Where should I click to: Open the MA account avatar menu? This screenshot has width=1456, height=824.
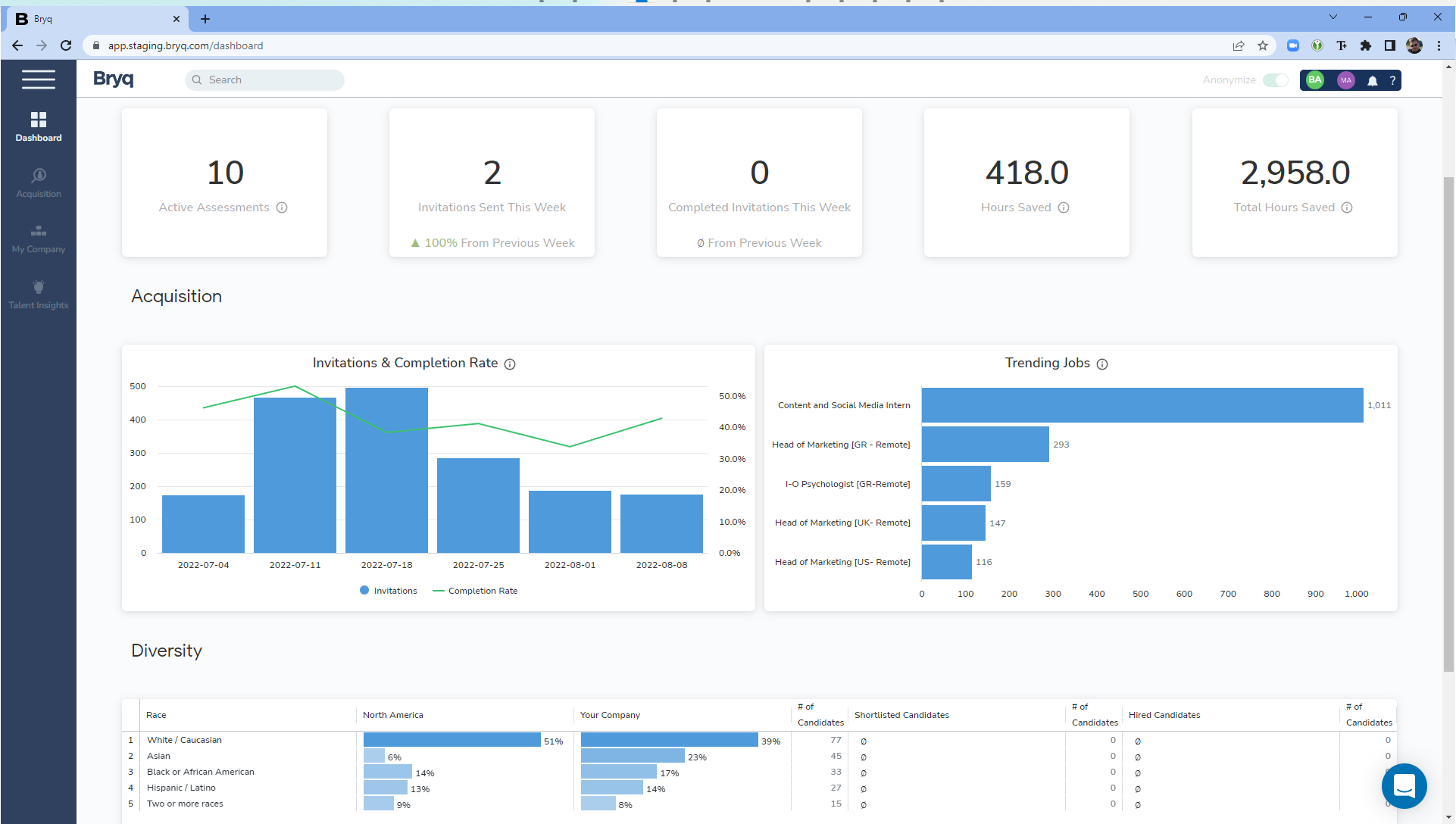click(x=1345, y=80)
